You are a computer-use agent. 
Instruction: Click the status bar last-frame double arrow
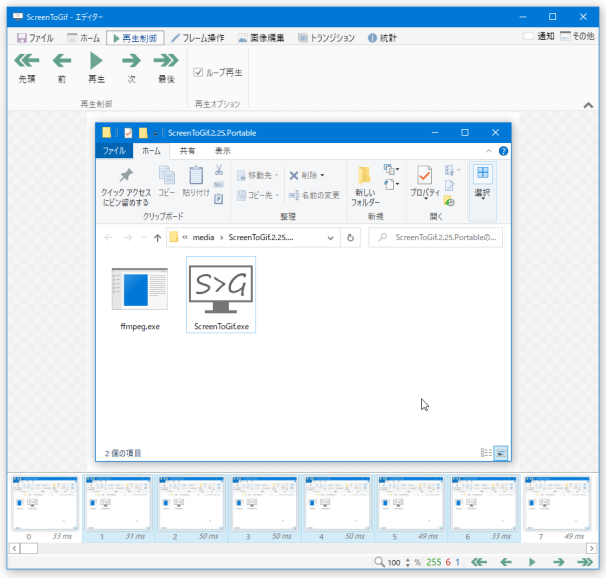coord(584,563)
